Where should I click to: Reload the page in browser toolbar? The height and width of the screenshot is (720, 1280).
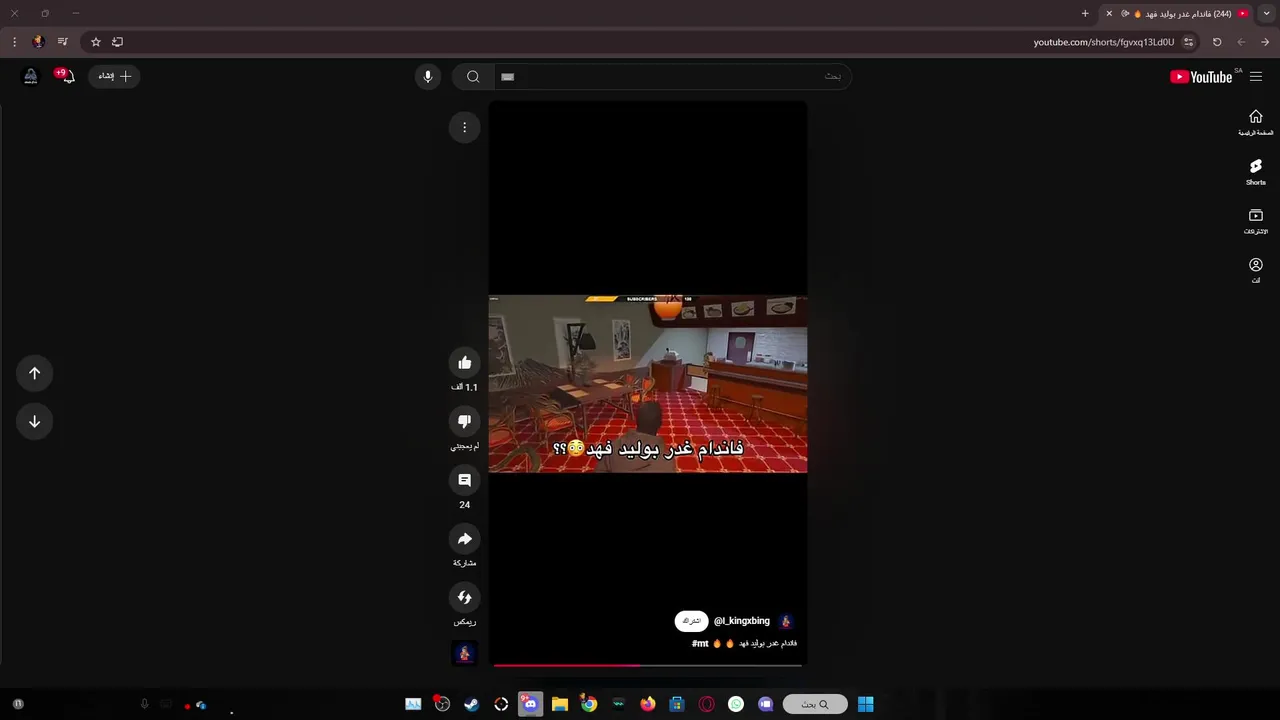click(1217, 42)
